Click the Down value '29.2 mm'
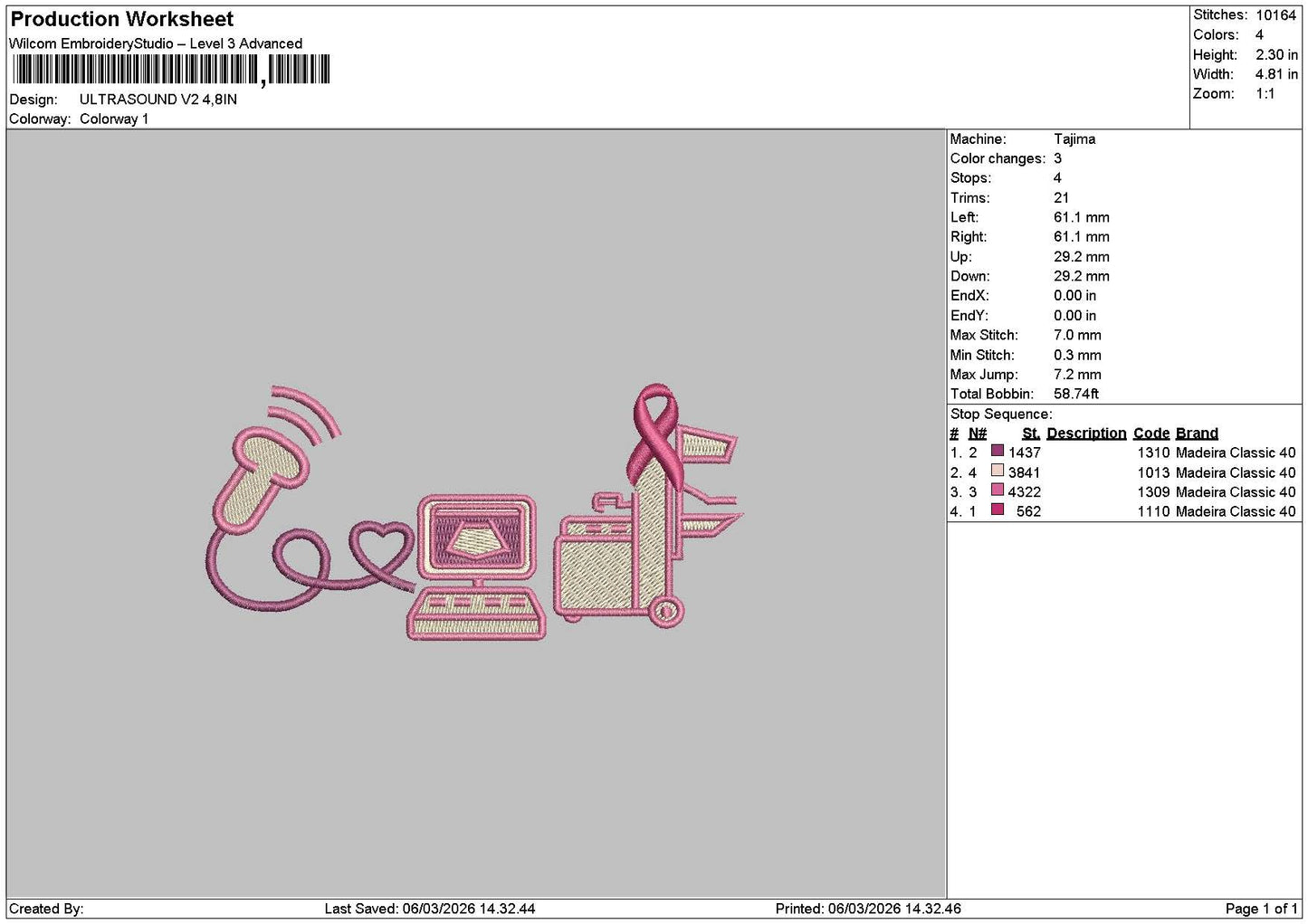This screenshot has width=1308, height=924. (1082, 276)
